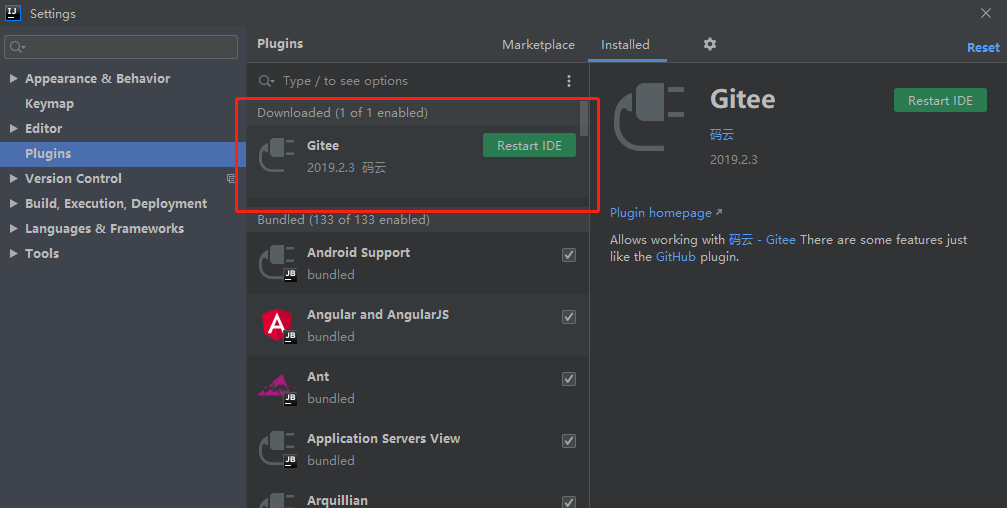Click the Application Servers View plugin icon
The image size is (1007, 508).
[277, 449]
